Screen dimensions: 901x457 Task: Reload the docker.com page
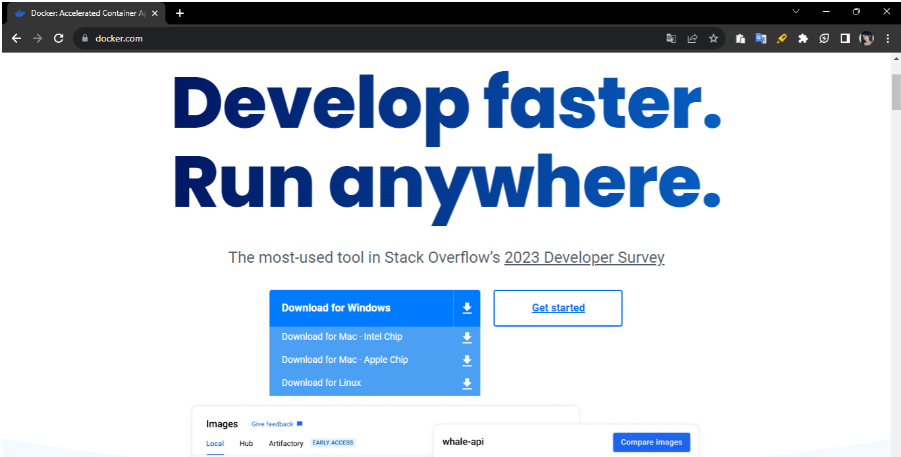pos(58,39)
